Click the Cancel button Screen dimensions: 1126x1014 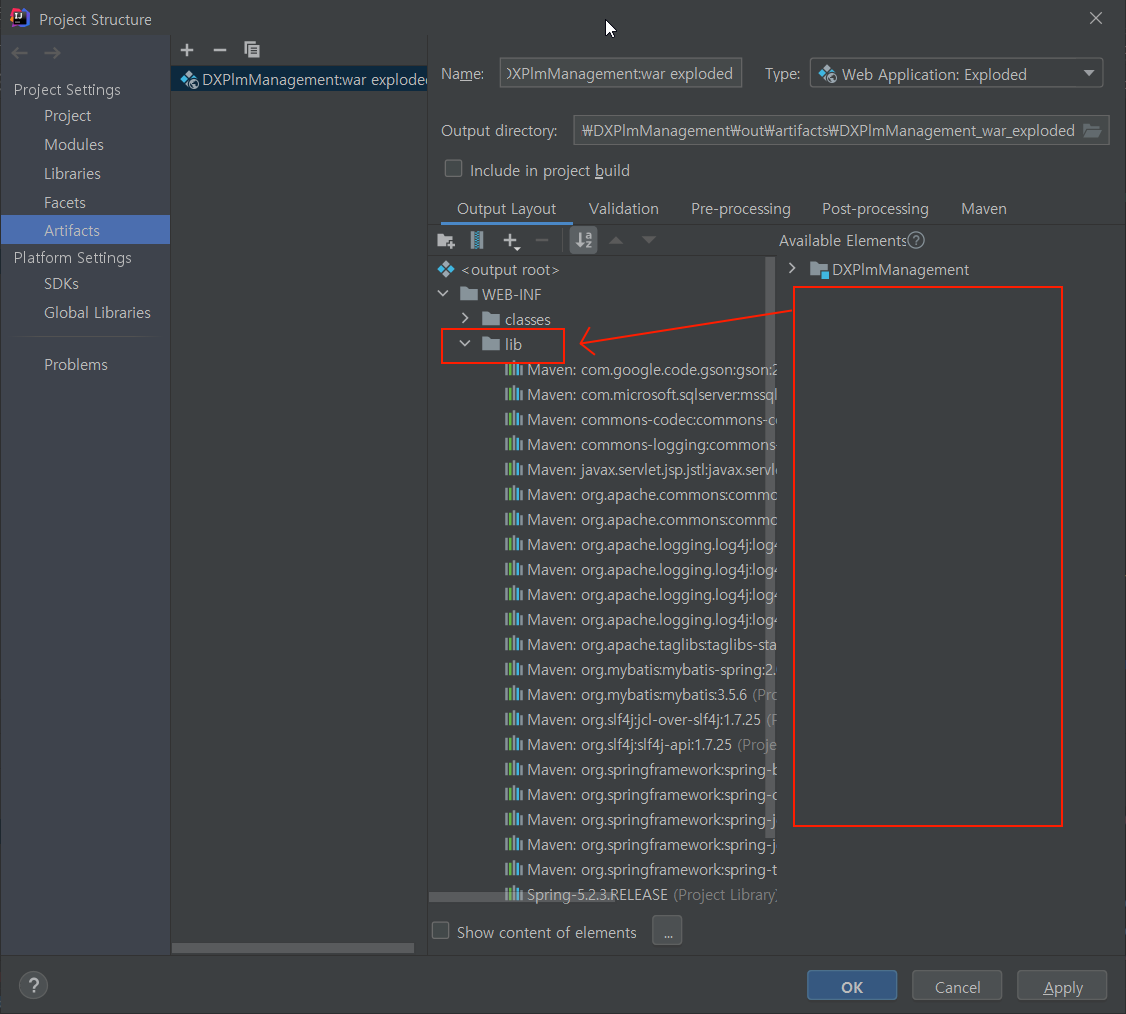(x=957, y=987)
